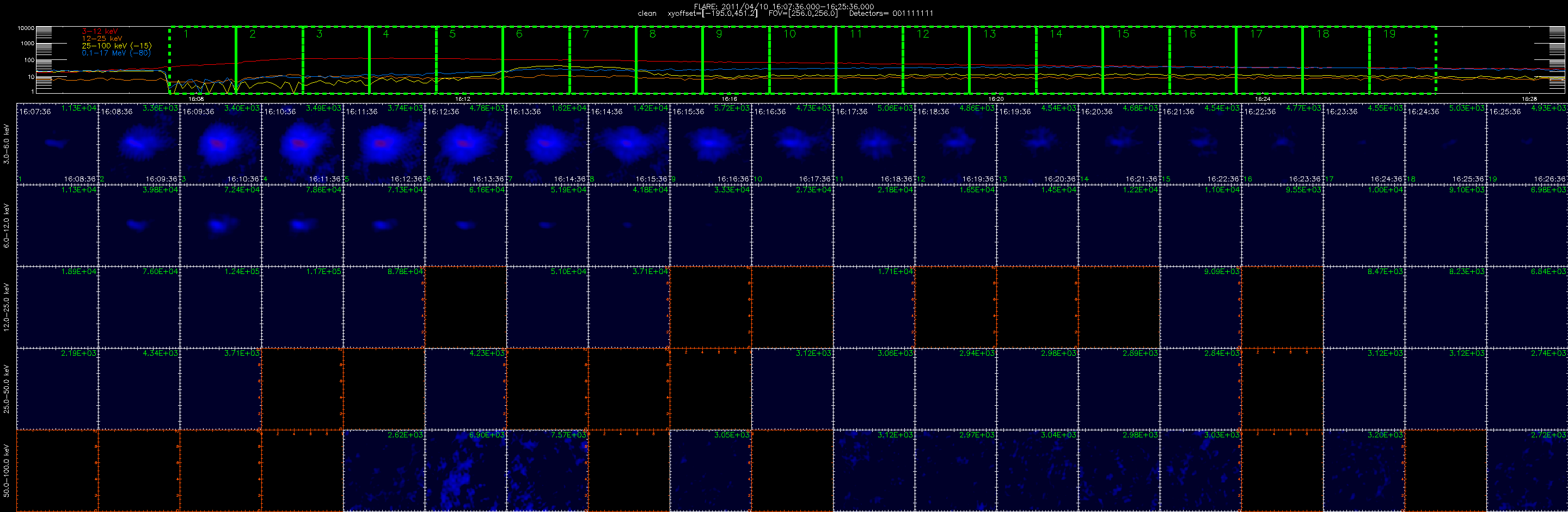This screenshot has width=1568, height=512.
Task: Select interval marker 1 in the lightcurve
Action: (186, 34)
